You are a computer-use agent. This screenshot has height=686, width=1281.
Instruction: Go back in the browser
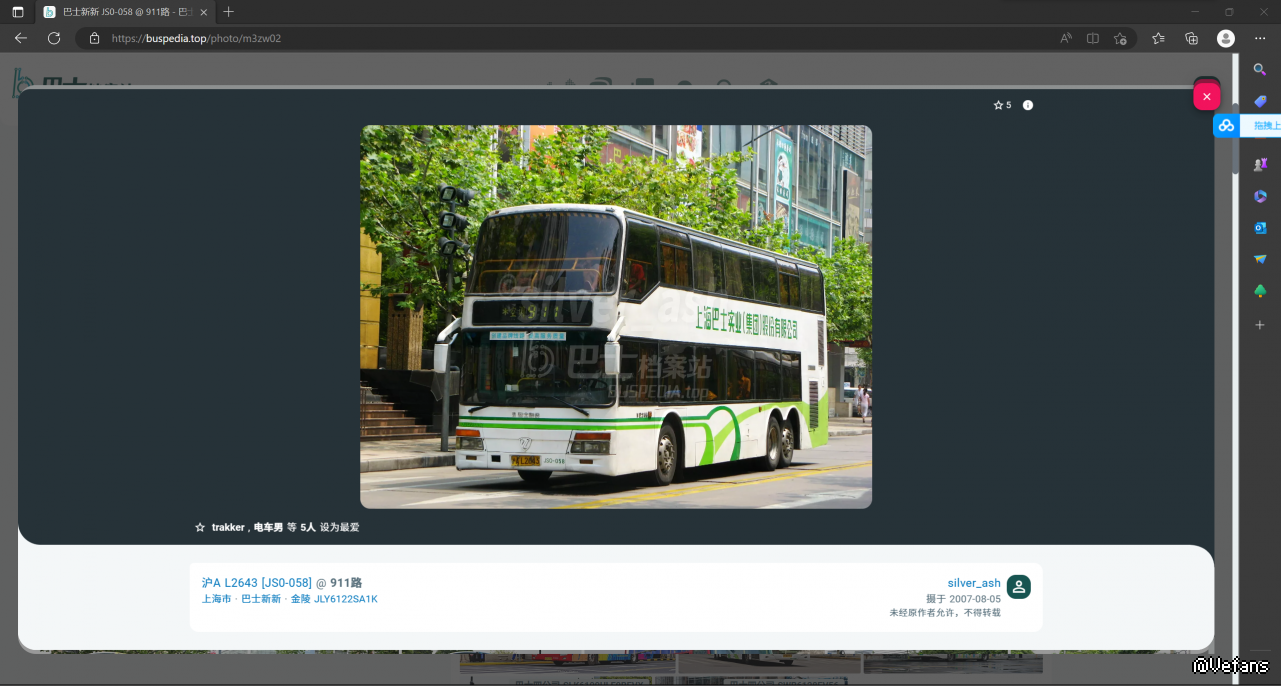[21, 38]
